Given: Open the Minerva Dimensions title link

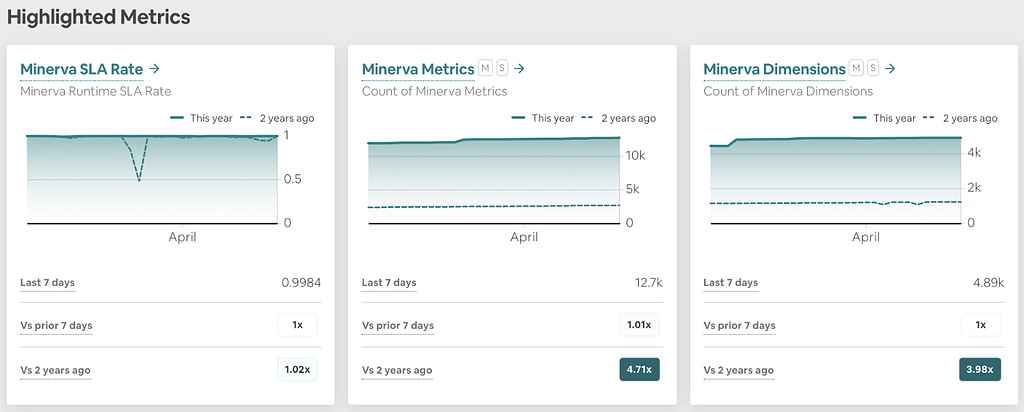Looking at the screenshot, I should coord(775,69).
